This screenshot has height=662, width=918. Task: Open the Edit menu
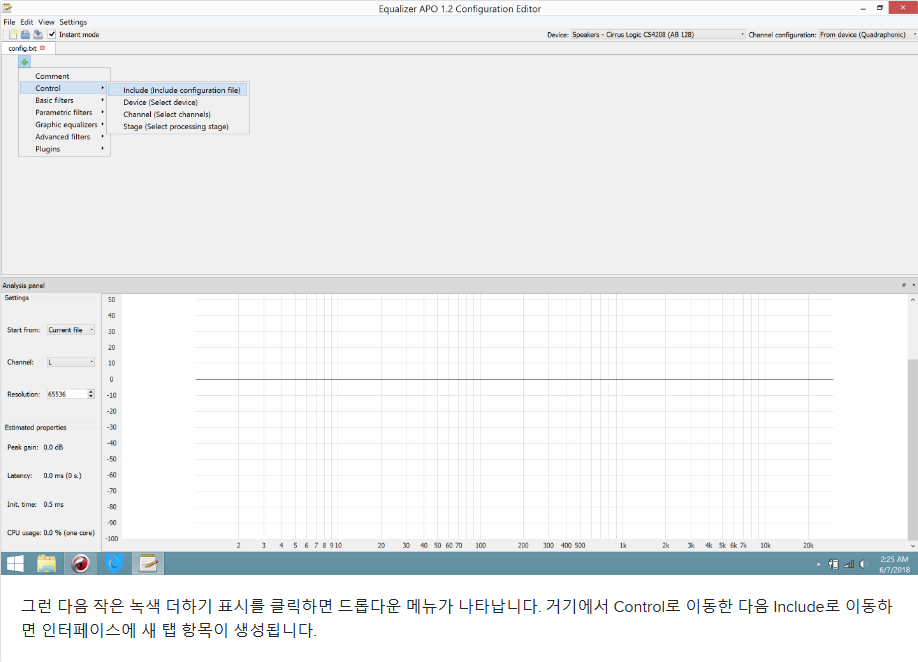point(27,22)
